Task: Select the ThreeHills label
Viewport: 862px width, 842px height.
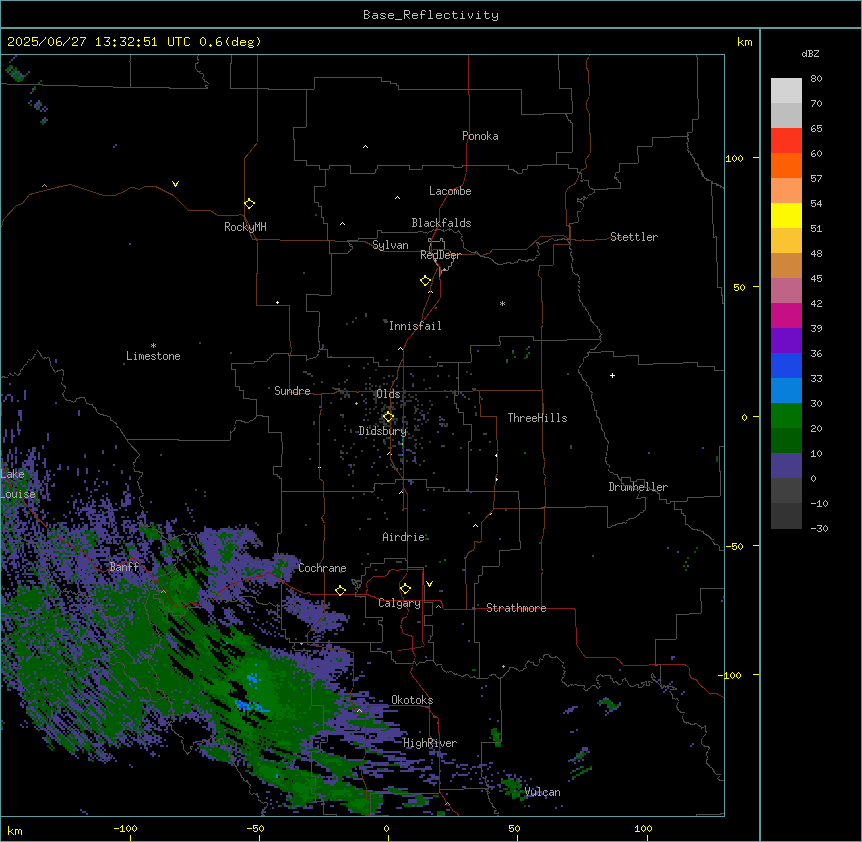Action: click(x=537, y=418)
